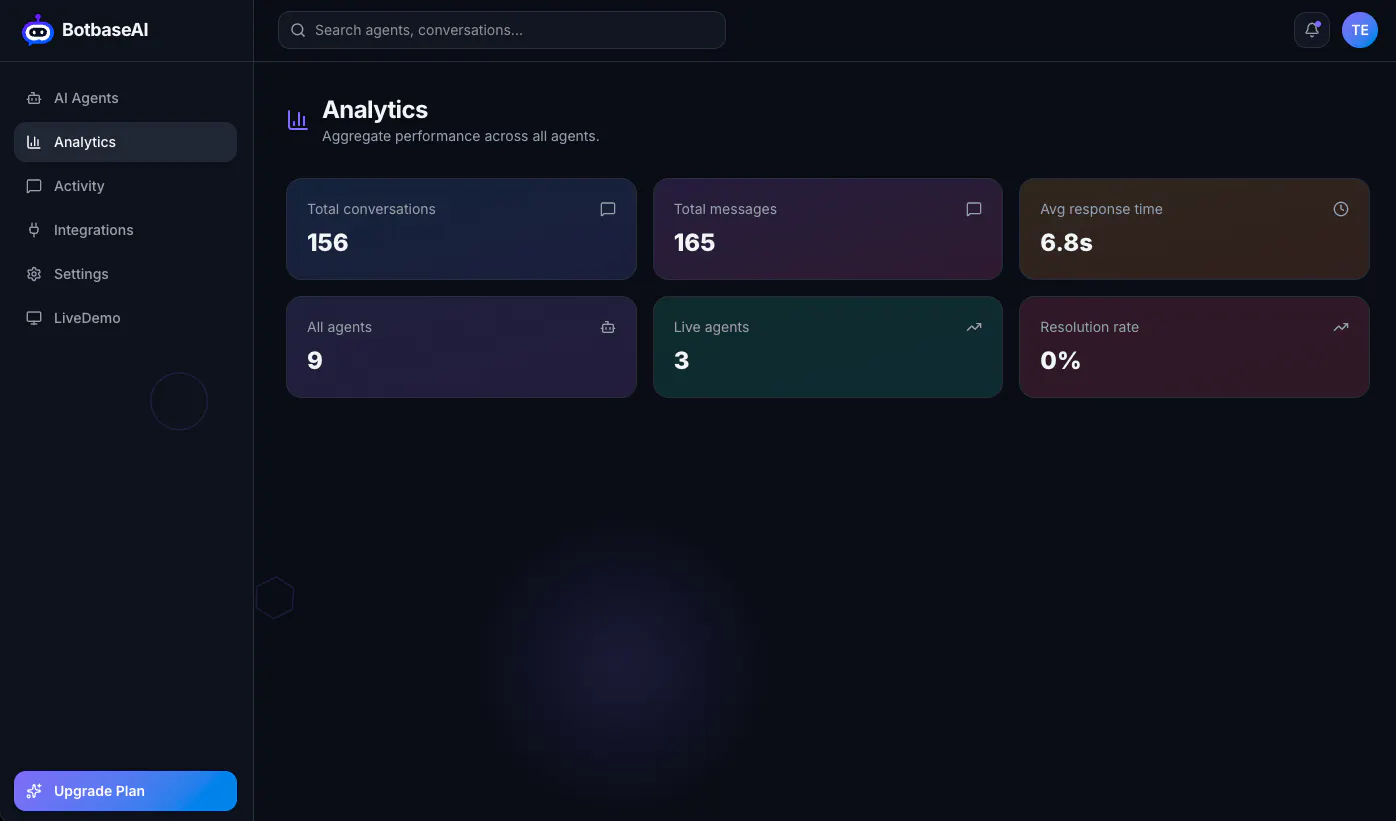Click the Upgrade Plan button
1396x821 pixels.
coord(125,791)
